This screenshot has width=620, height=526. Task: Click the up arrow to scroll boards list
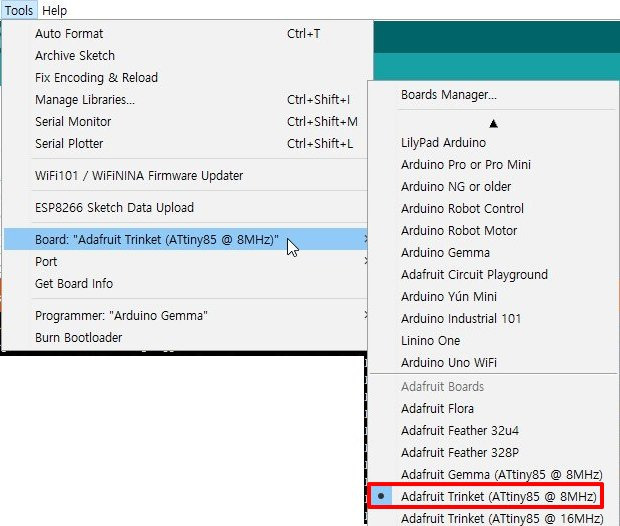(x=493, y=124)
